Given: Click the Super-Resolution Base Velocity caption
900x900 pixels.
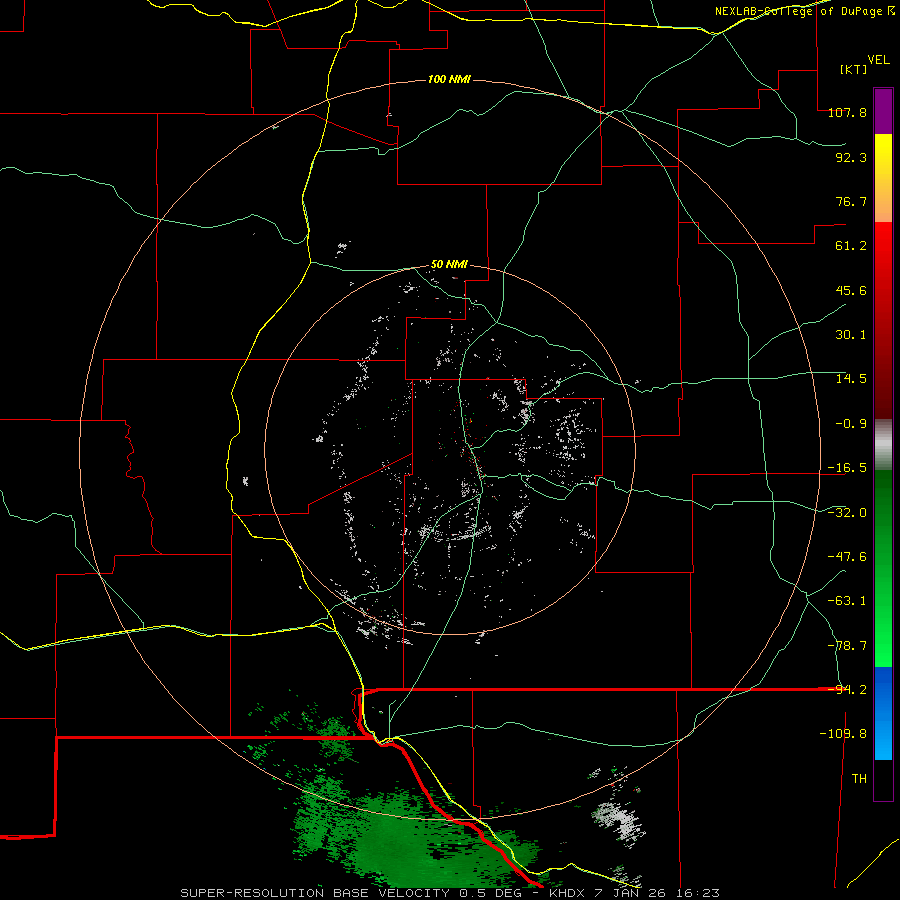Looking at the screenshot, I should [x=449, y=893].
